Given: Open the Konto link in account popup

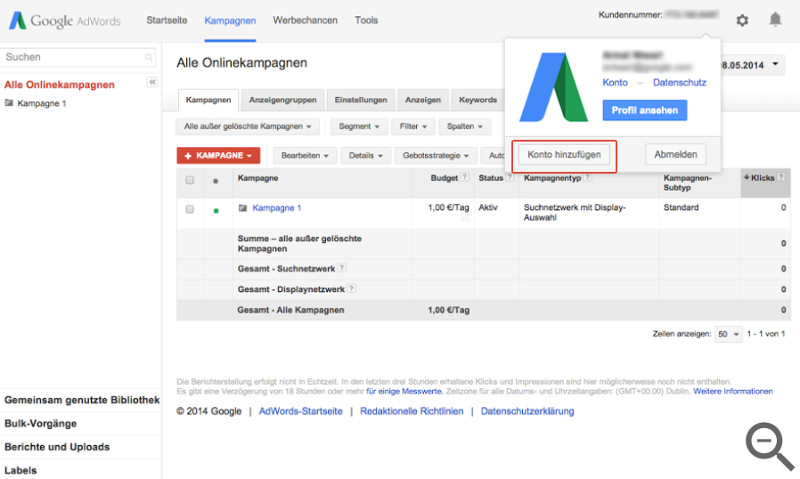Looking at the screenshot, I should (x=615, y=83).
